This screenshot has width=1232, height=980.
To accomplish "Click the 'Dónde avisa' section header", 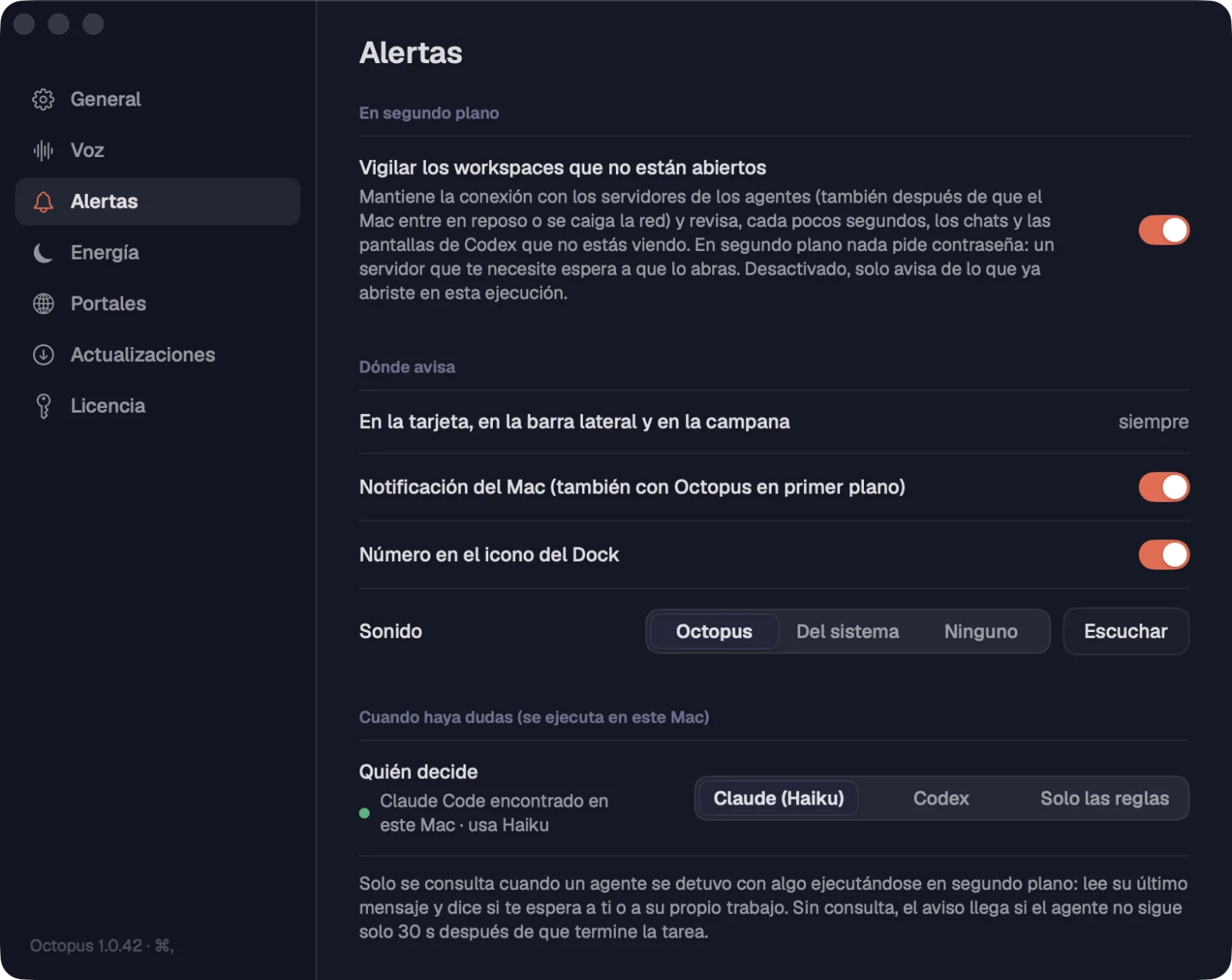I will (407, 367).
